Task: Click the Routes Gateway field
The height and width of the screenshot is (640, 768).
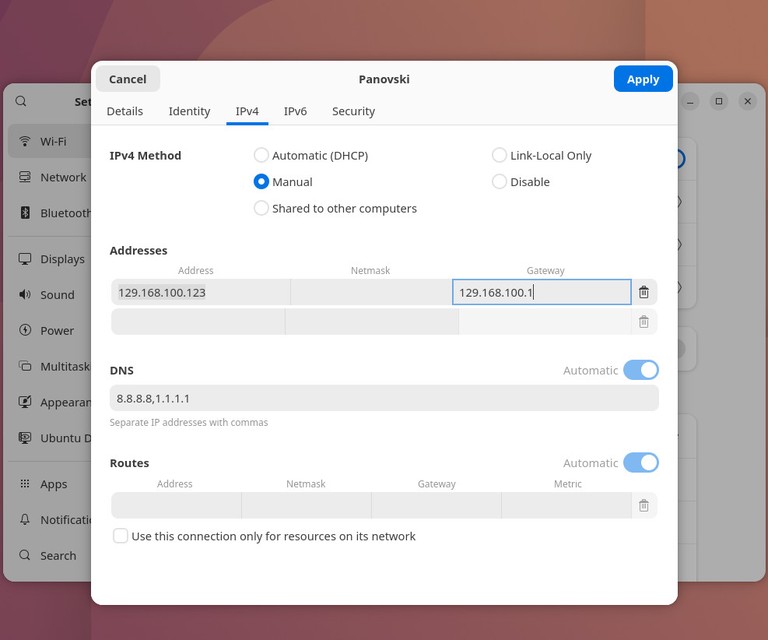Action: (x=436, y=505)
